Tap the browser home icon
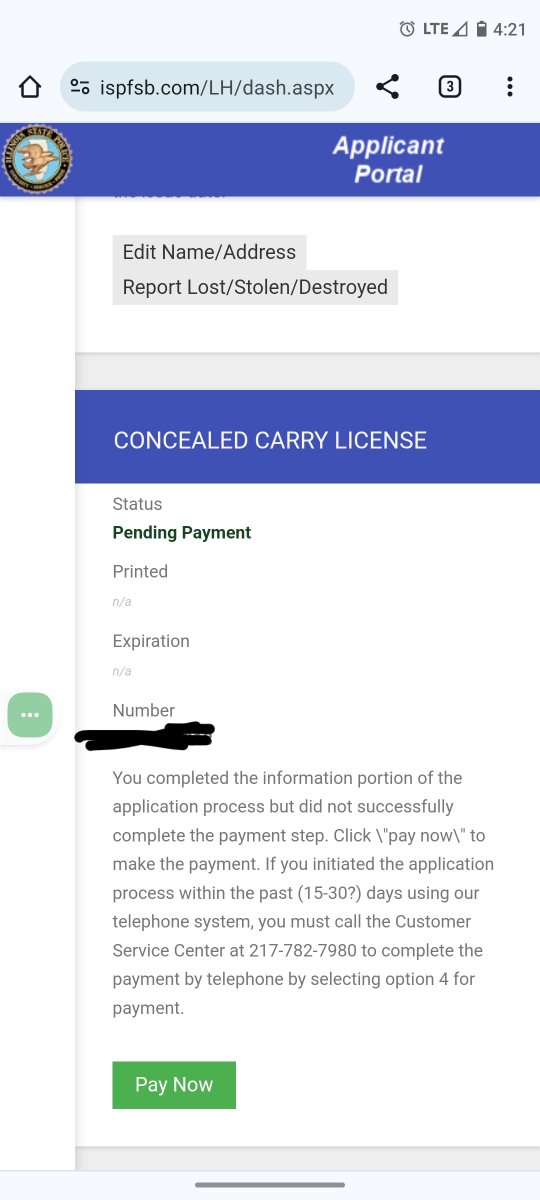 tap(30, 87)
